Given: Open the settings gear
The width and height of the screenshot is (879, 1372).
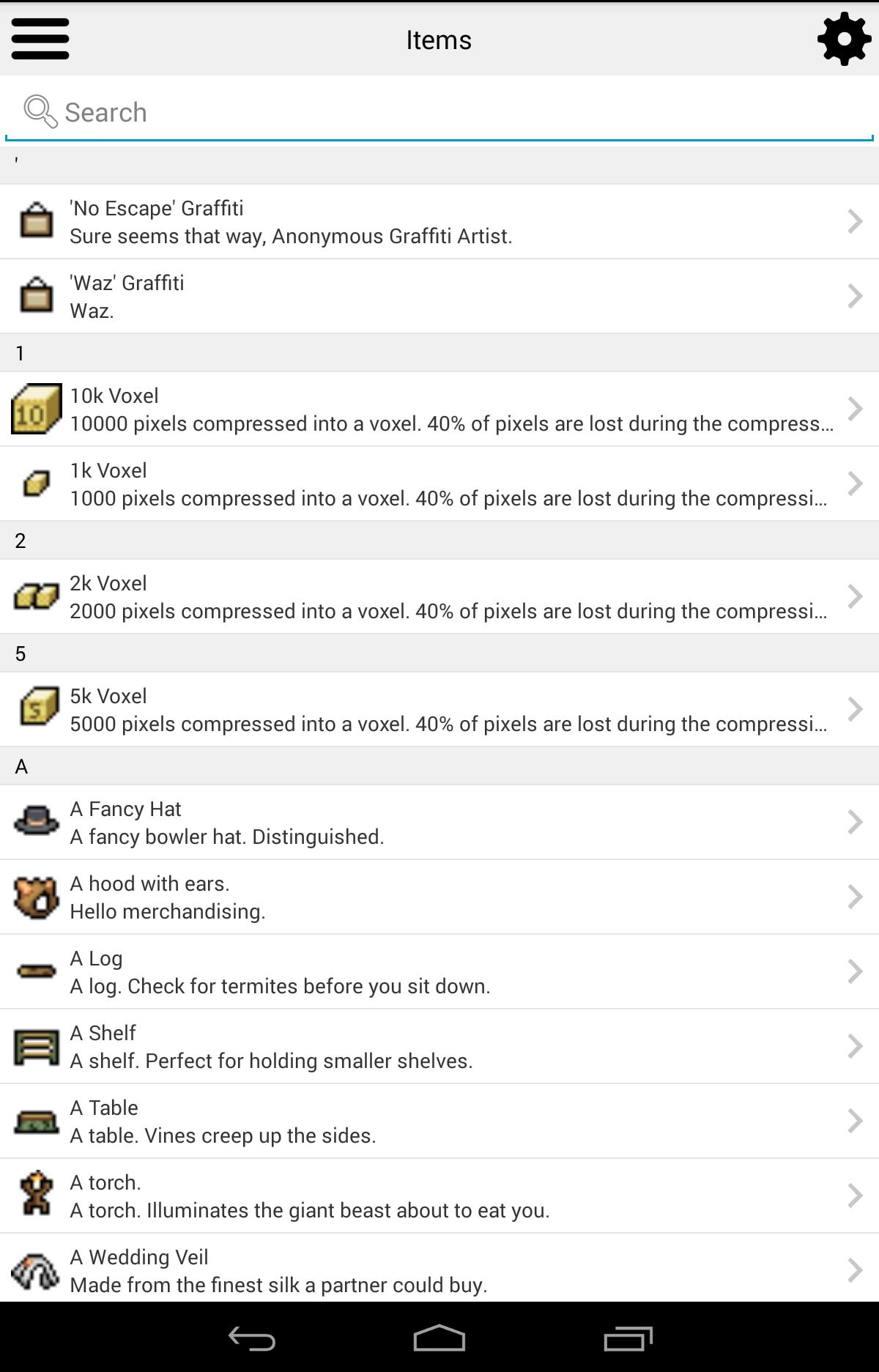Looking at the screenshot, I should 842,40.
